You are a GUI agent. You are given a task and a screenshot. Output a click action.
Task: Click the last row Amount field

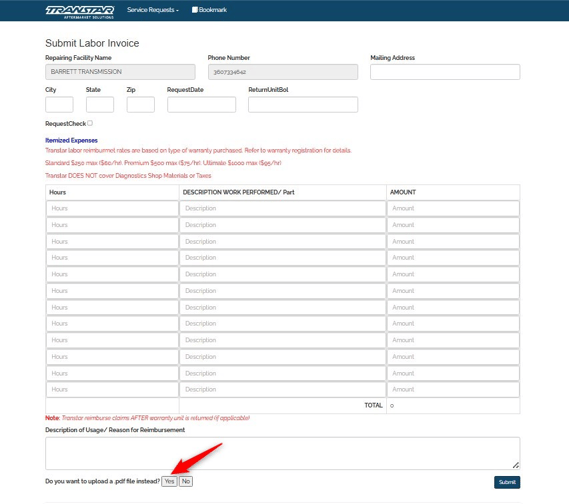pyautogui.click(x=453, y=390)
